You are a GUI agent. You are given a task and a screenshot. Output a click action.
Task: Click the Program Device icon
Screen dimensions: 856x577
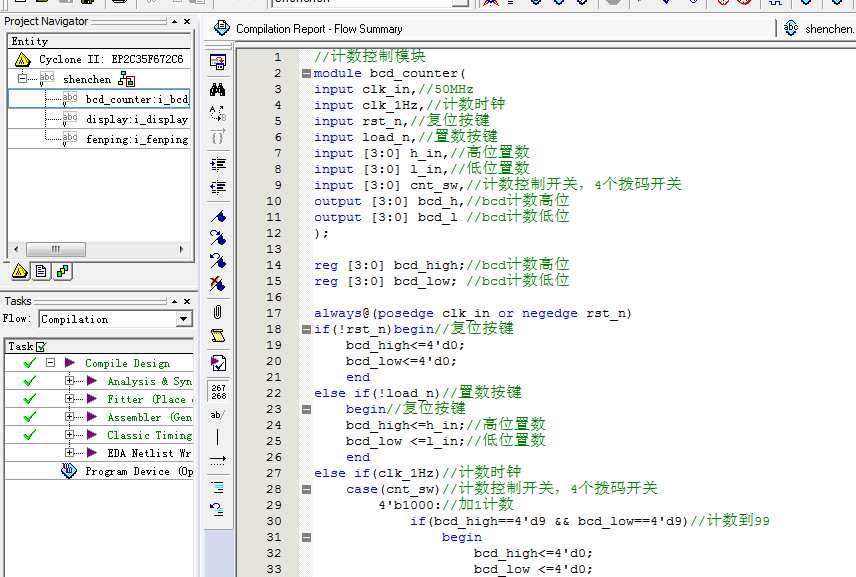coord(69,471)
